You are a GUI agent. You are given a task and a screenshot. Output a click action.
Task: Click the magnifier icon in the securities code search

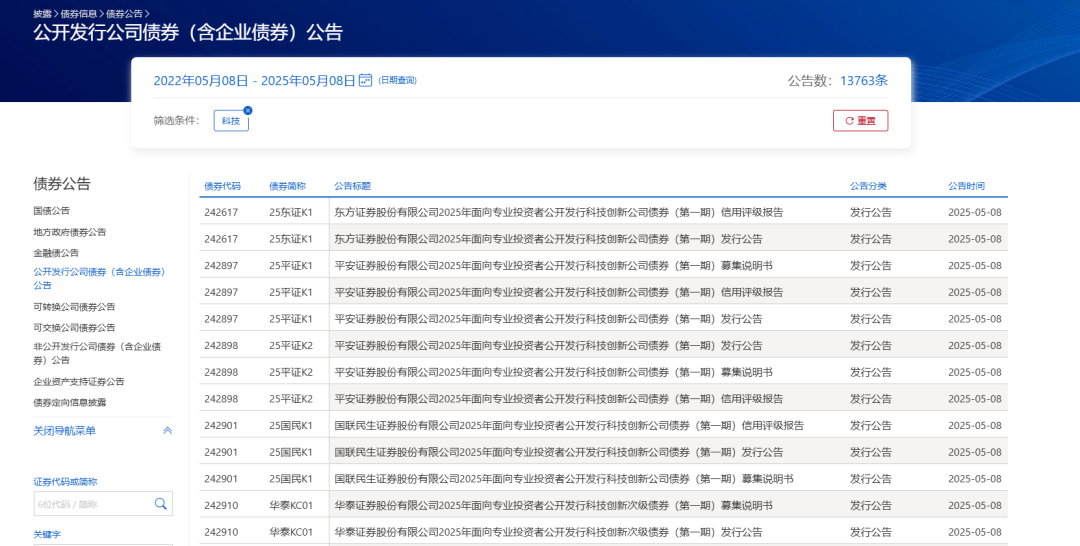[160, 504]
